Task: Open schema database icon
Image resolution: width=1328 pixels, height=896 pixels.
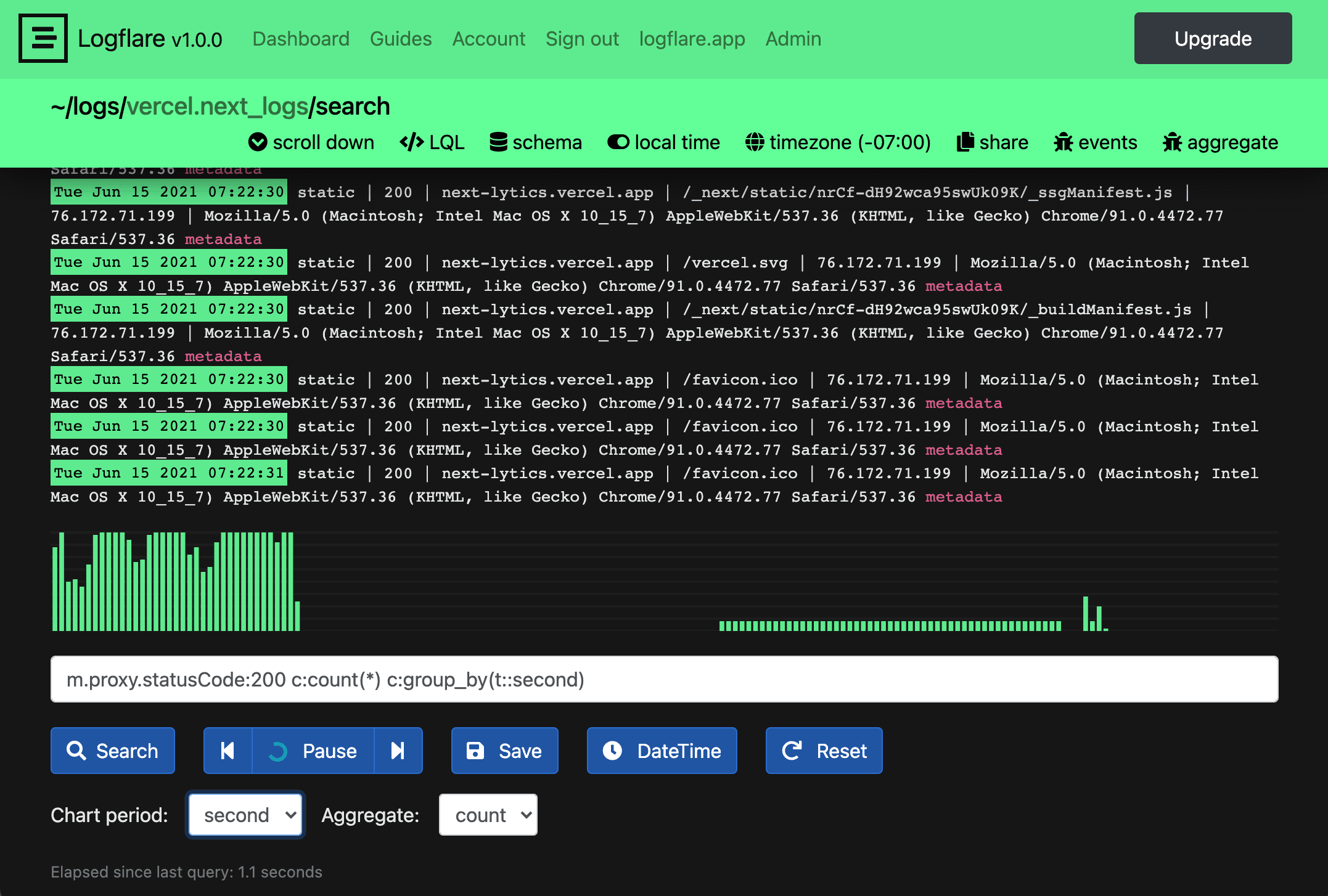Action: coord(498,142)
